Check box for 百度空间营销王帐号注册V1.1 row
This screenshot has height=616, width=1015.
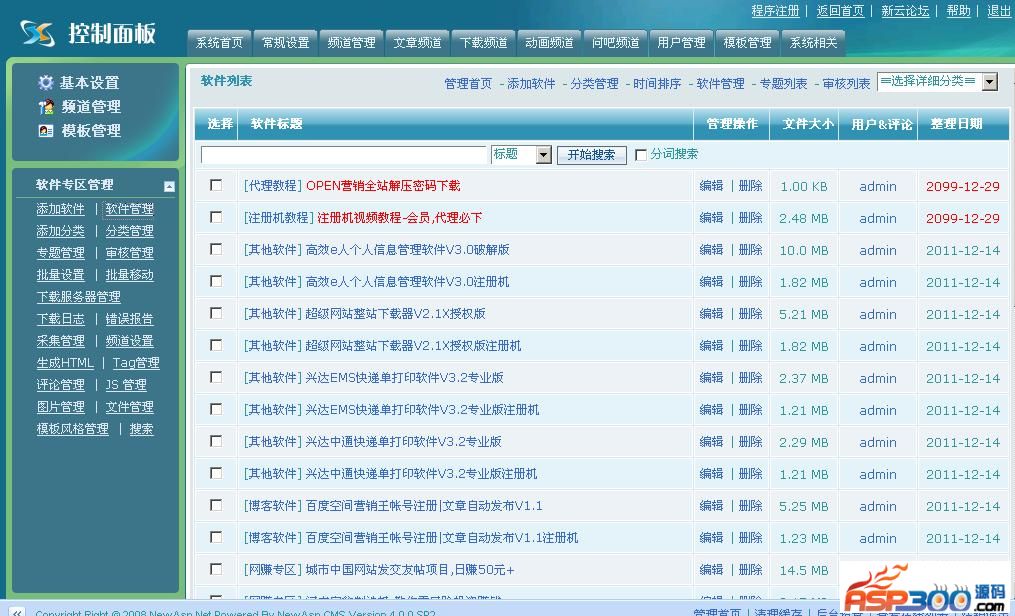pyautogui.click(x=216, y=505)
